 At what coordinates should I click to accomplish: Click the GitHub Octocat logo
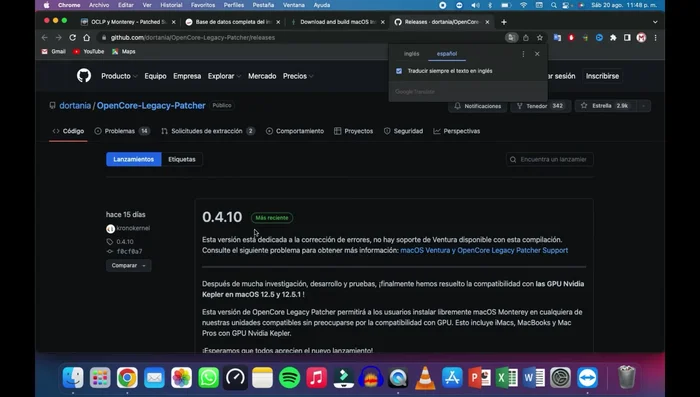(83, 75)
